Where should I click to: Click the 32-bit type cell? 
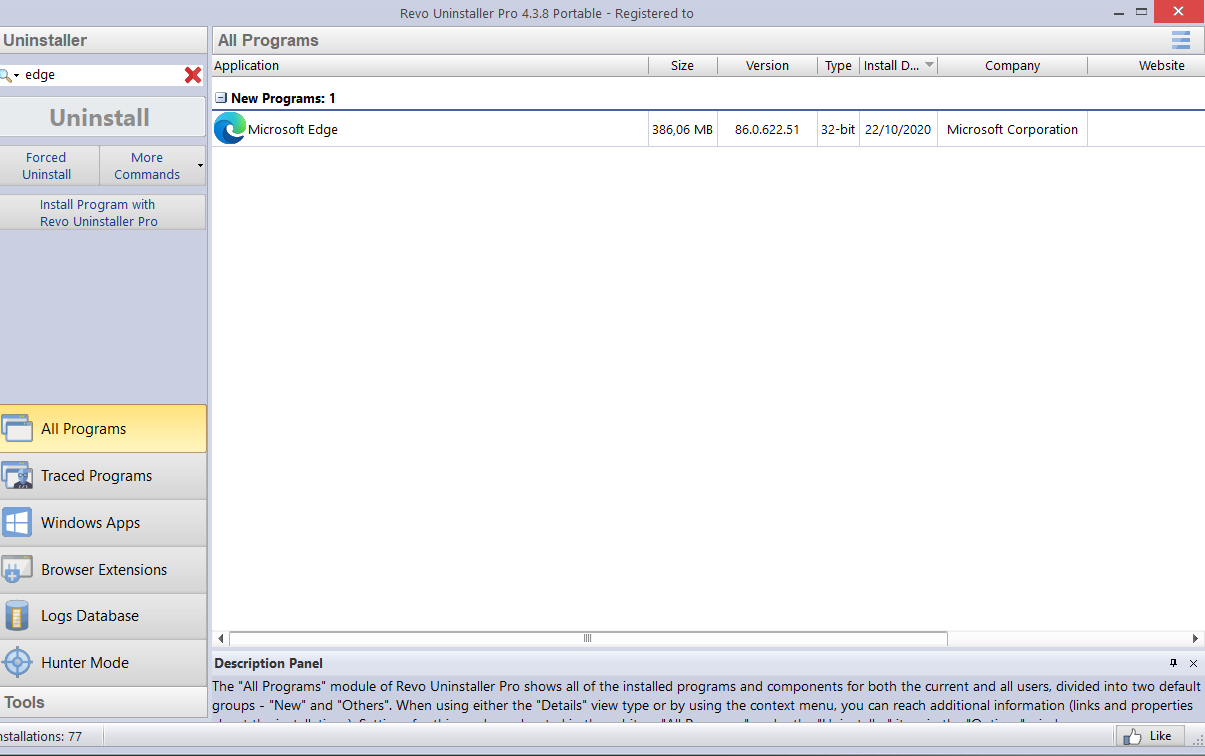click(838, 129)
